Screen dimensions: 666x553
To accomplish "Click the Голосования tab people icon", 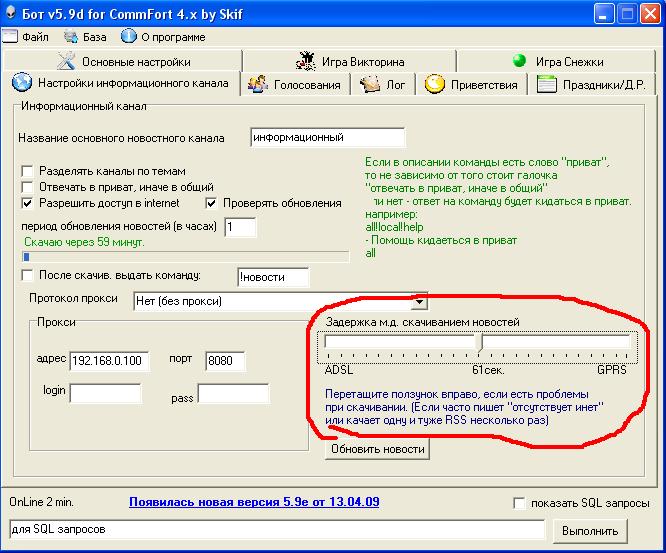I will tap(257, 84).
